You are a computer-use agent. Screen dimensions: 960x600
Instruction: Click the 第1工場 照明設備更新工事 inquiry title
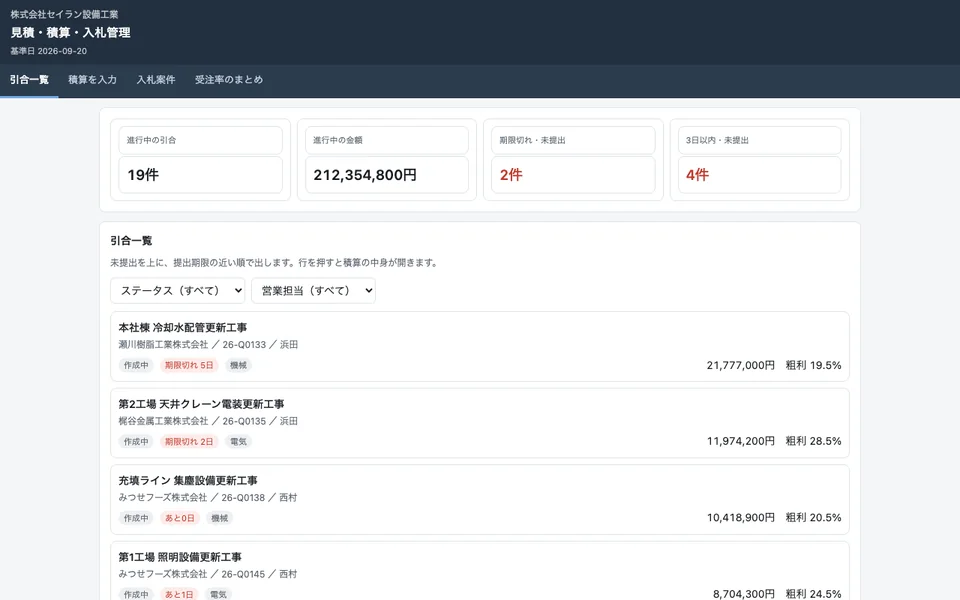click(x=180, y=557)
